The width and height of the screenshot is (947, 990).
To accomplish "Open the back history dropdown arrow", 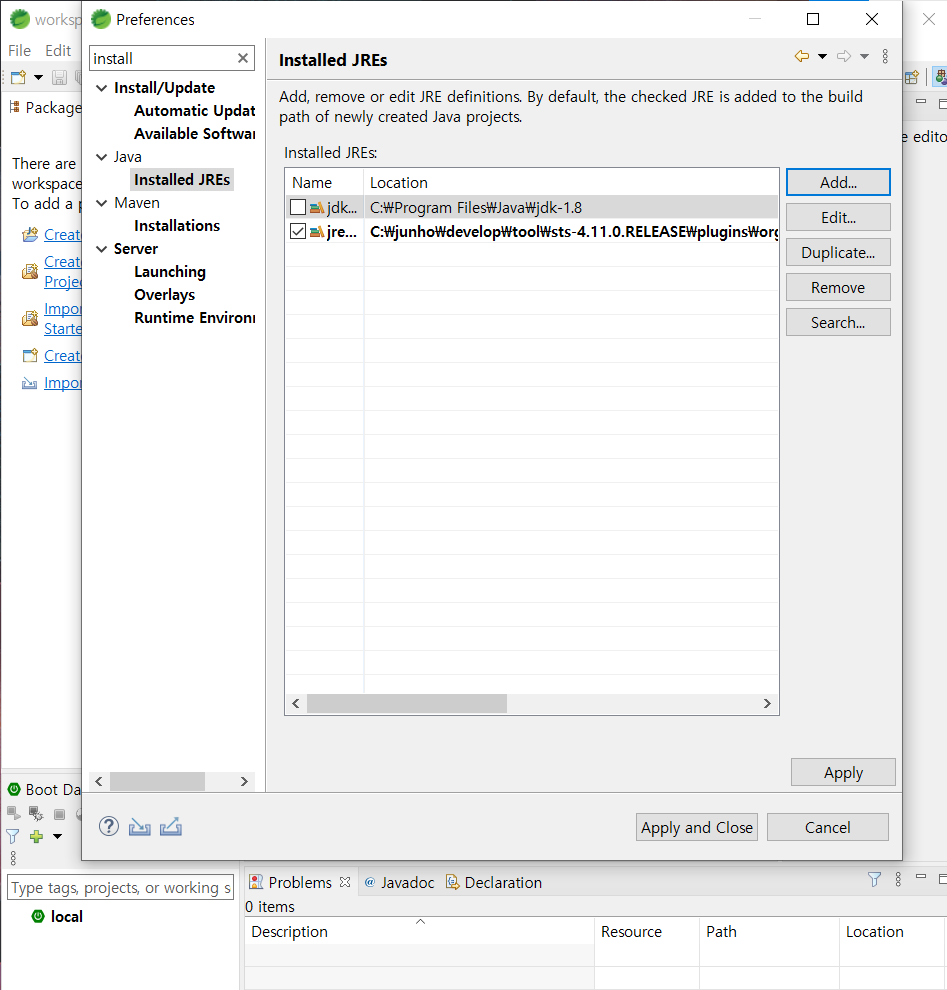I will coord(823,57).
